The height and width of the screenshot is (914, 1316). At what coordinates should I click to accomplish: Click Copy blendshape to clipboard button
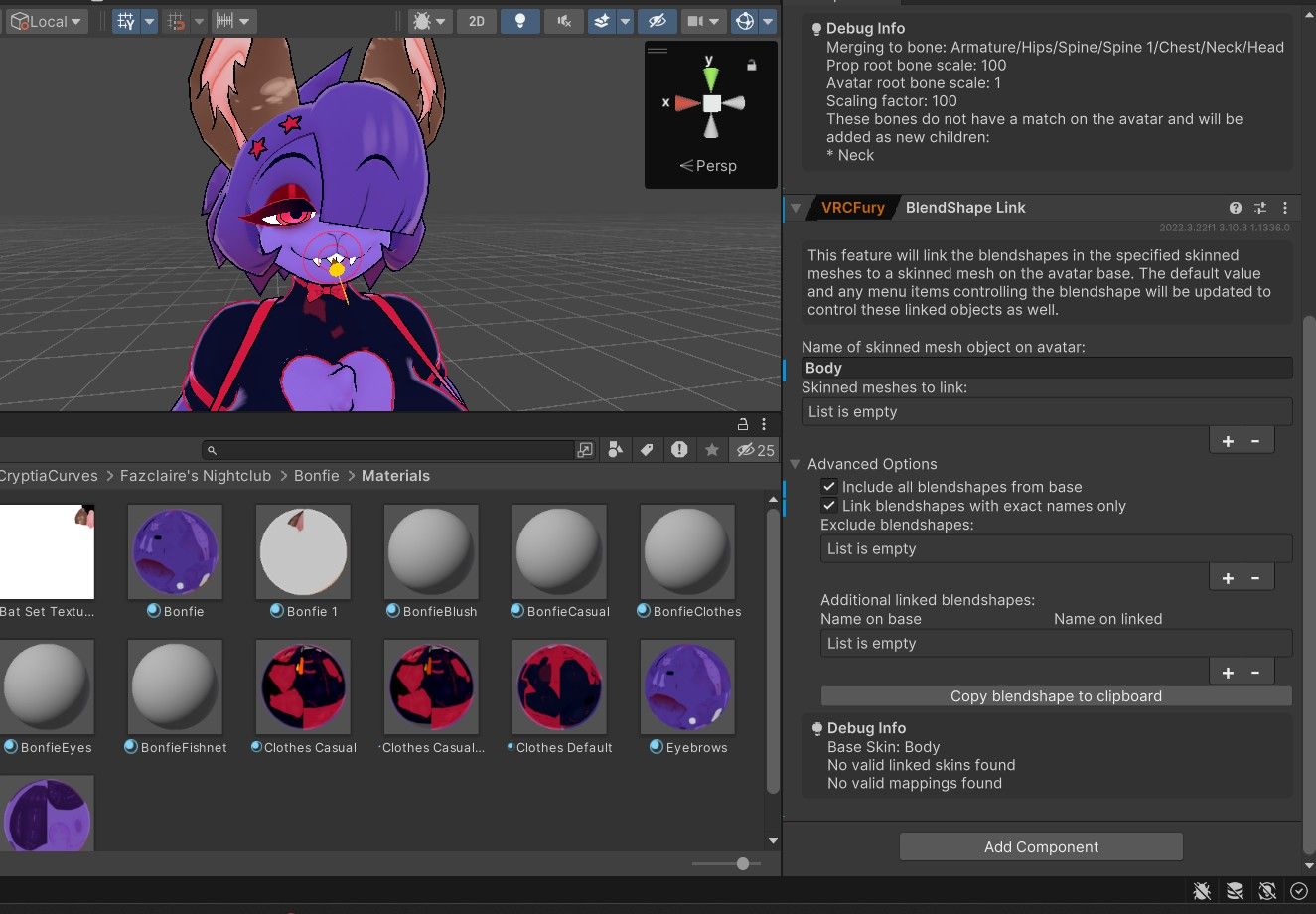click(1056, 696)
